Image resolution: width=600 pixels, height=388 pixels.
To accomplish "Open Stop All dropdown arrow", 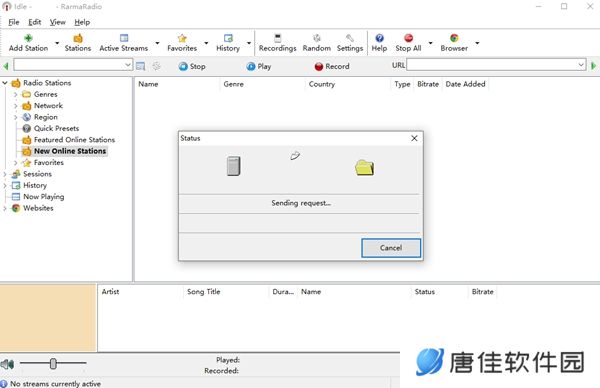I will tap(430, 43).
